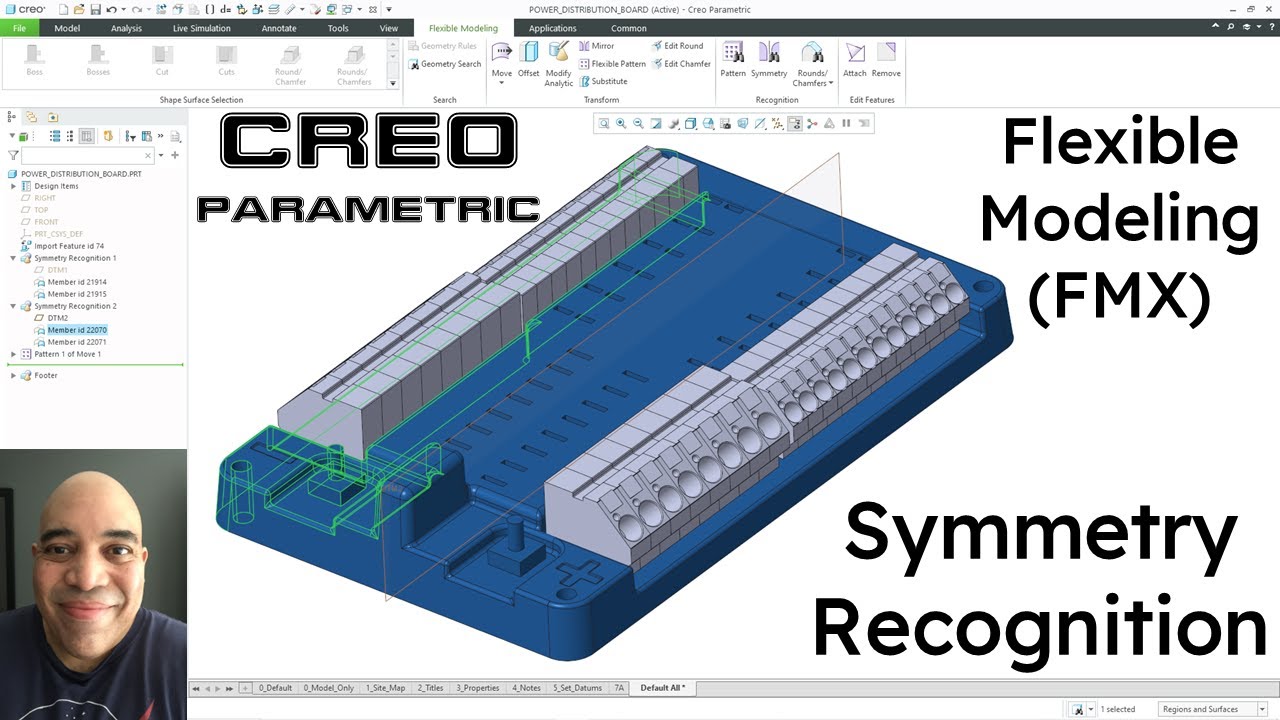This screenshot has width=1280, height=720.
Task: Toggle the model tree columns display button
Action: click(x=87, y=136)
